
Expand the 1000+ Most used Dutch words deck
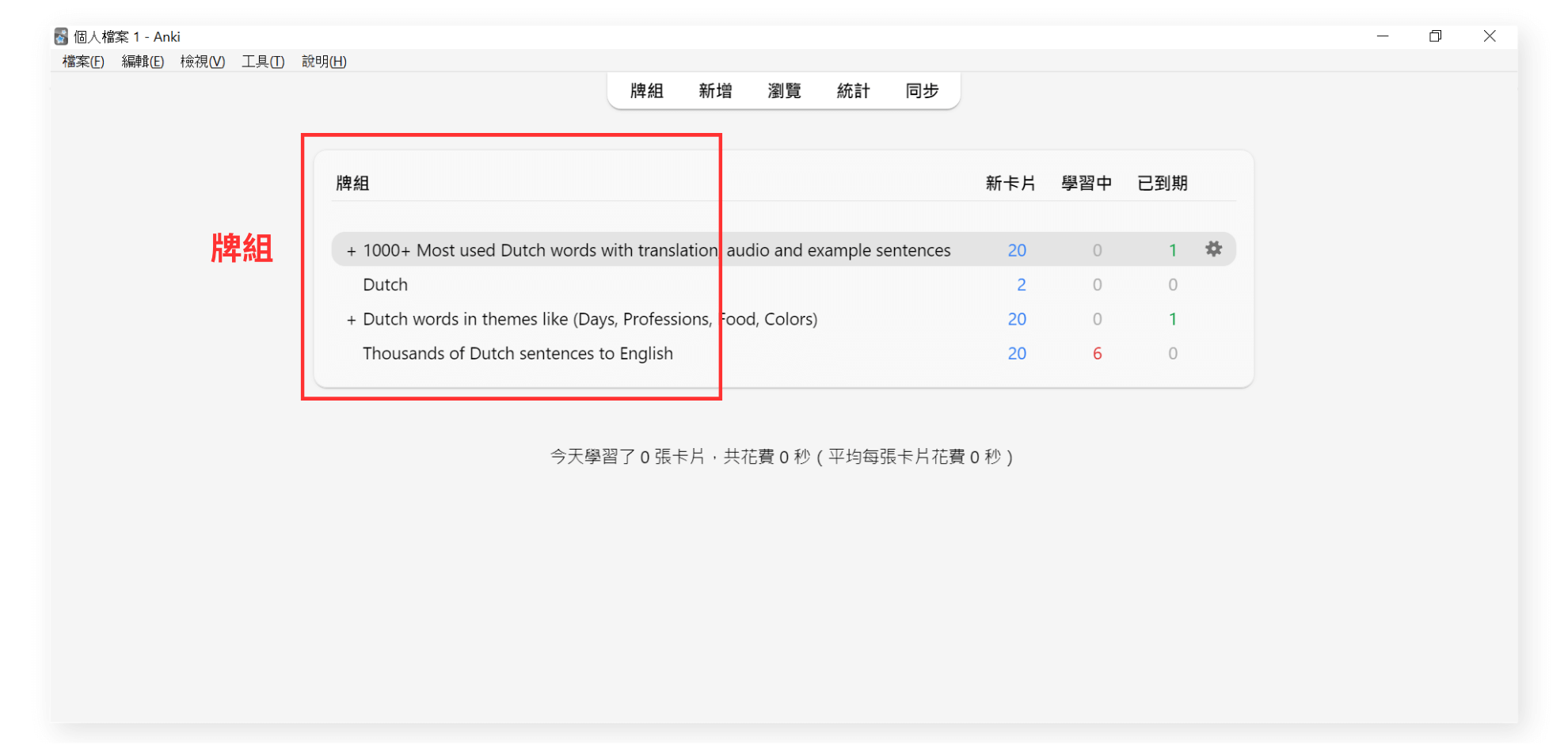351,251
